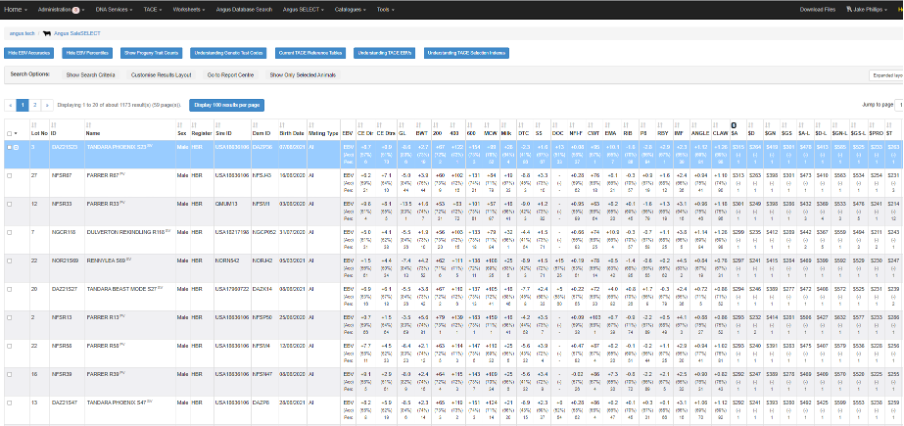Screen dimensions: 904x426
Task: Click the sort icon above BWT column
Action: [x=421, y=124]
